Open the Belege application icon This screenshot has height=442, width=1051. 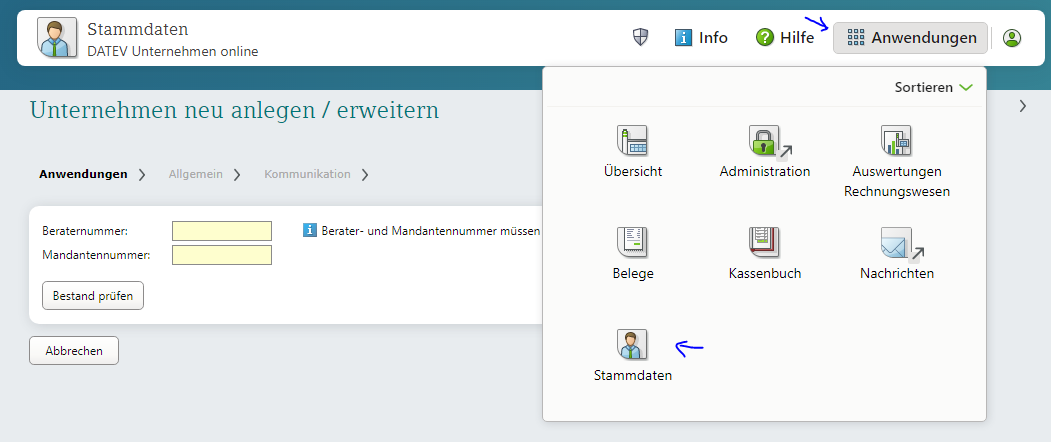[x=632, y=243]
